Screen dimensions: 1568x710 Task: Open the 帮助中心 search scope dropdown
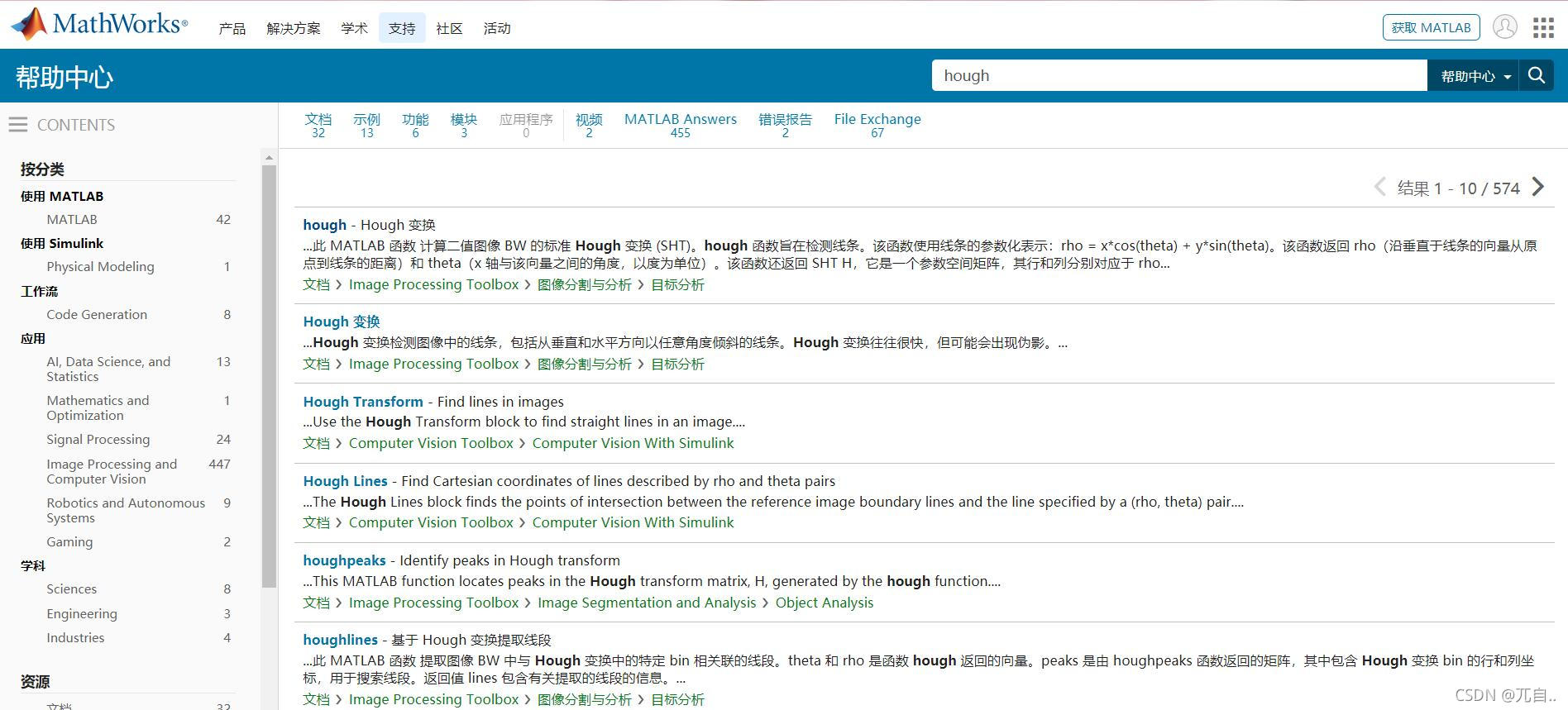1473,75
